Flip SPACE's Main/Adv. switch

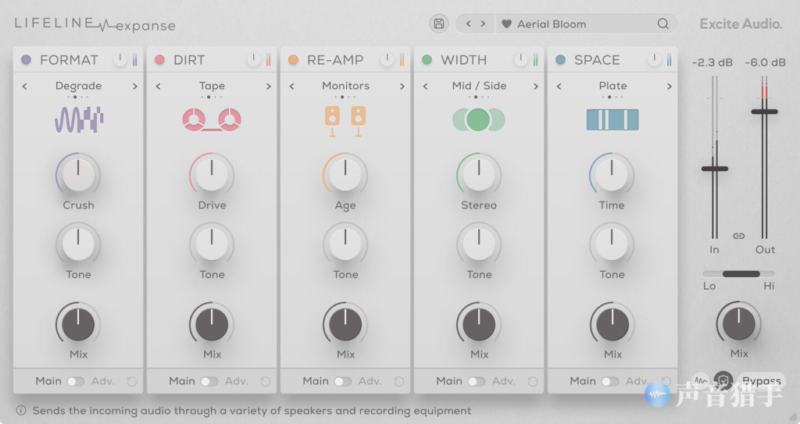tap(610, 382)
